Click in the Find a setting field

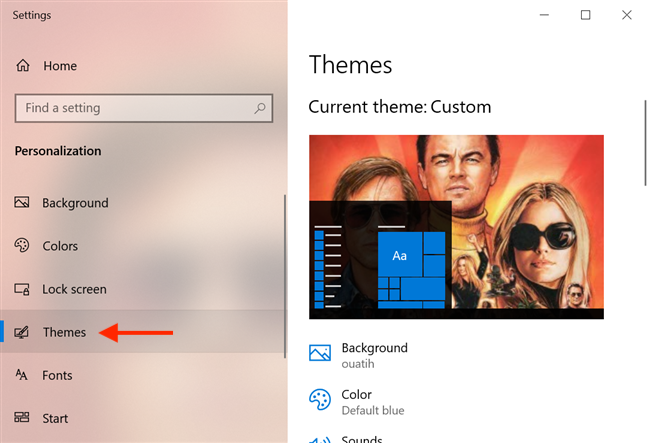pyautogui.click(x=144, y=108)
